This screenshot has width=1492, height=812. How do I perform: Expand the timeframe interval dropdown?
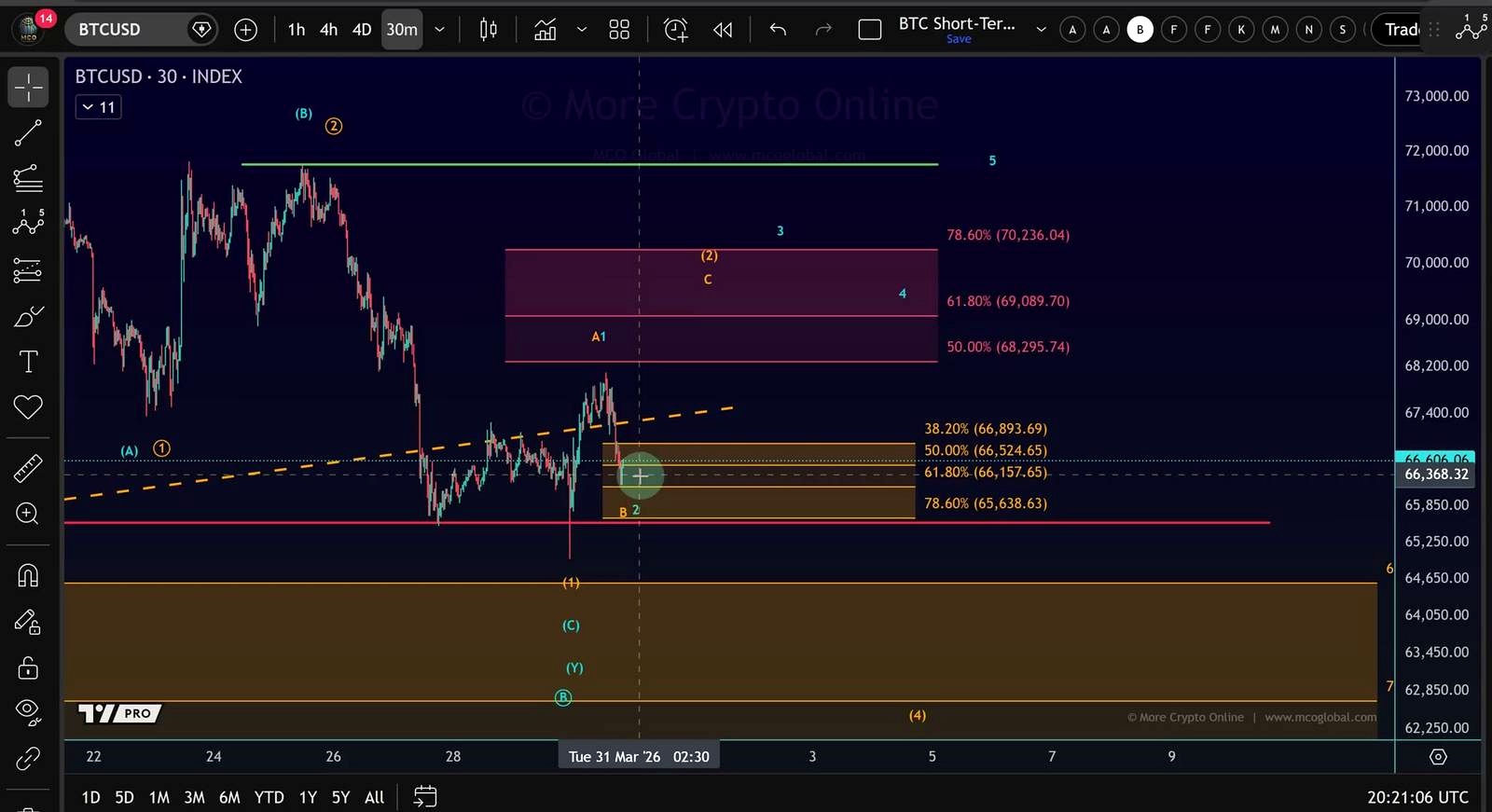coord(439,30)
